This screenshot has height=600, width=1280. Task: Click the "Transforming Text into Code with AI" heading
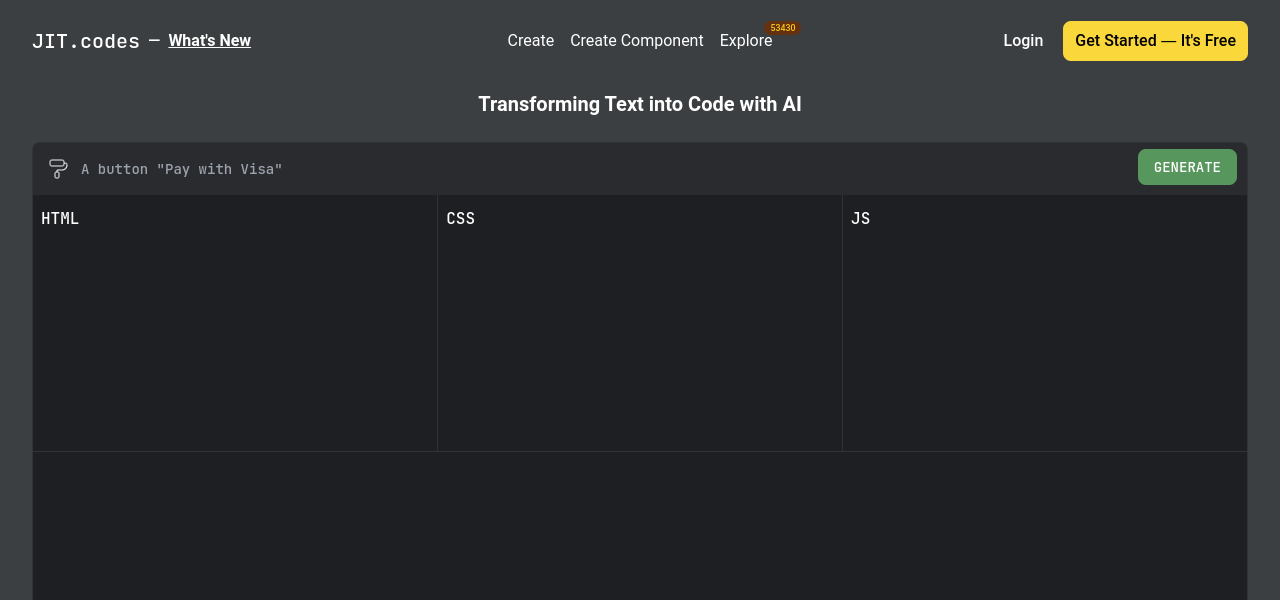[640, 104]
